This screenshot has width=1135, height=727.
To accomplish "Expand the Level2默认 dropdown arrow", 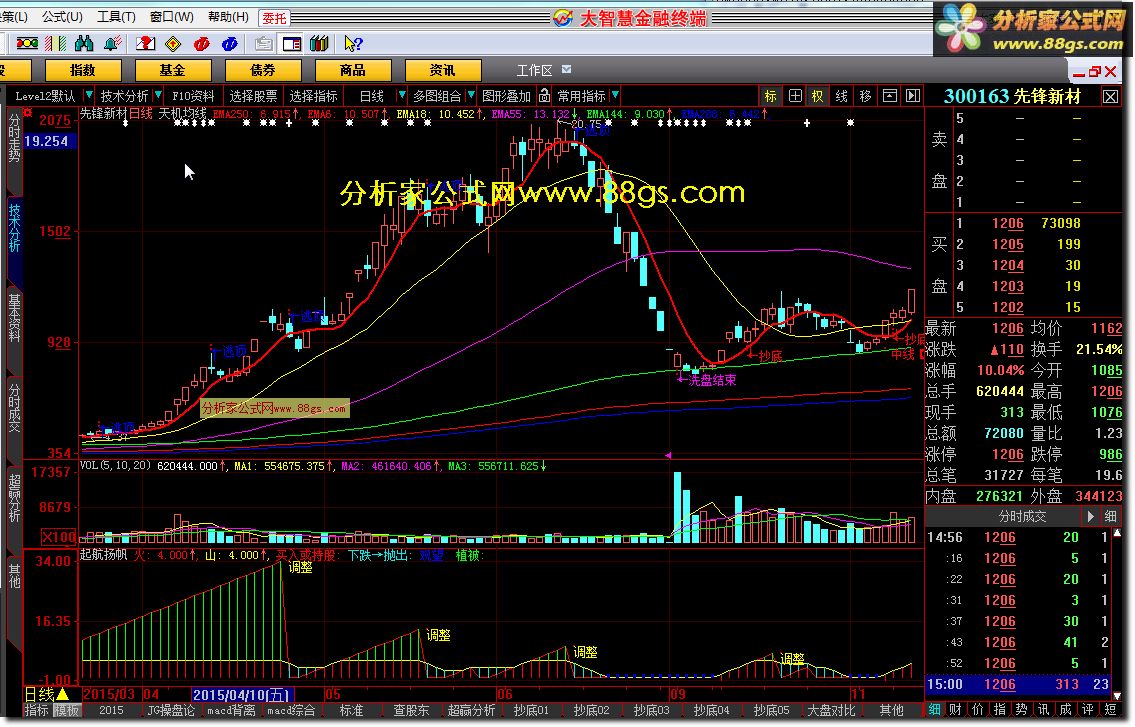I will (x=88, y=96).
